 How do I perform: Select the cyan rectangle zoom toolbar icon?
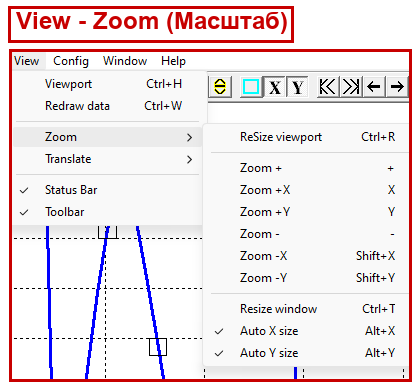click(251, 87)
